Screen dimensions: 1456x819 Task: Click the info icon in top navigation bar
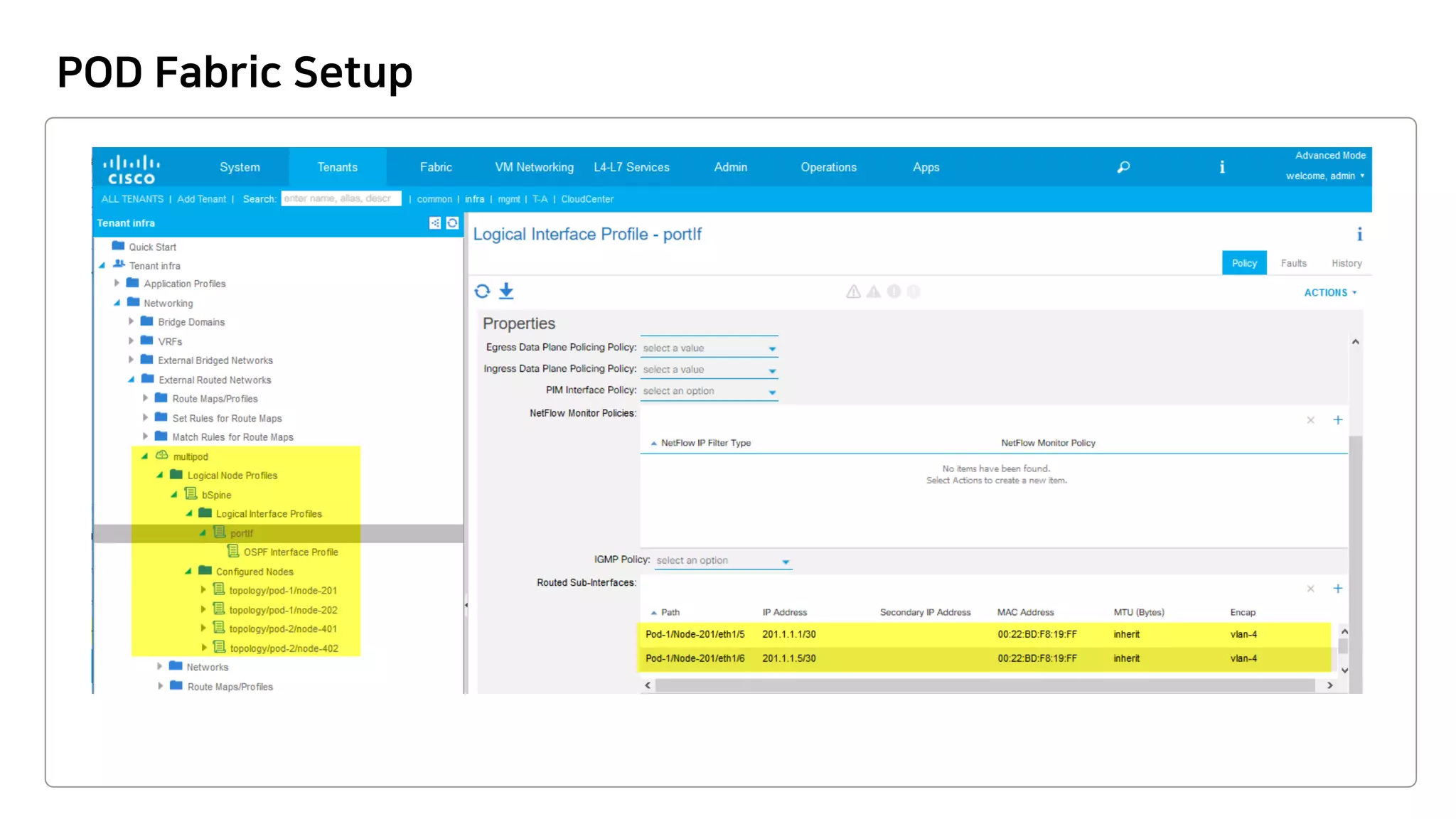(x=1222, y=167)
